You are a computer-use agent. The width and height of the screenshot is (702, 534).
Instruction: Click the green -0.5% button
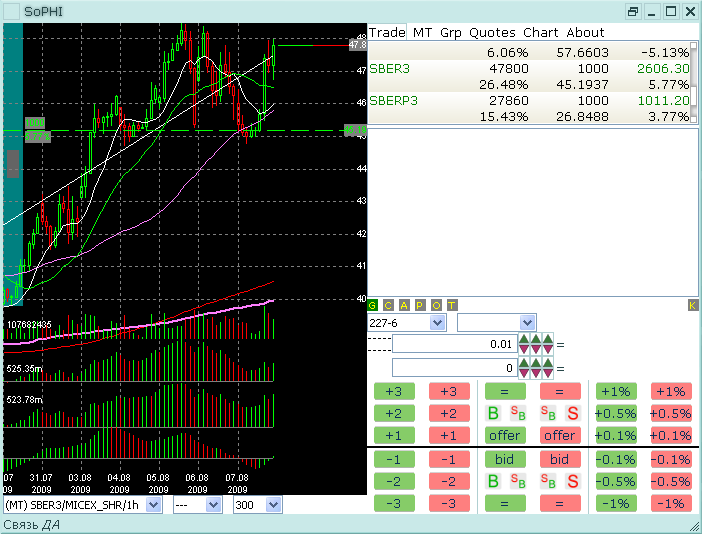pyautogui.click(x=616, y=481)
